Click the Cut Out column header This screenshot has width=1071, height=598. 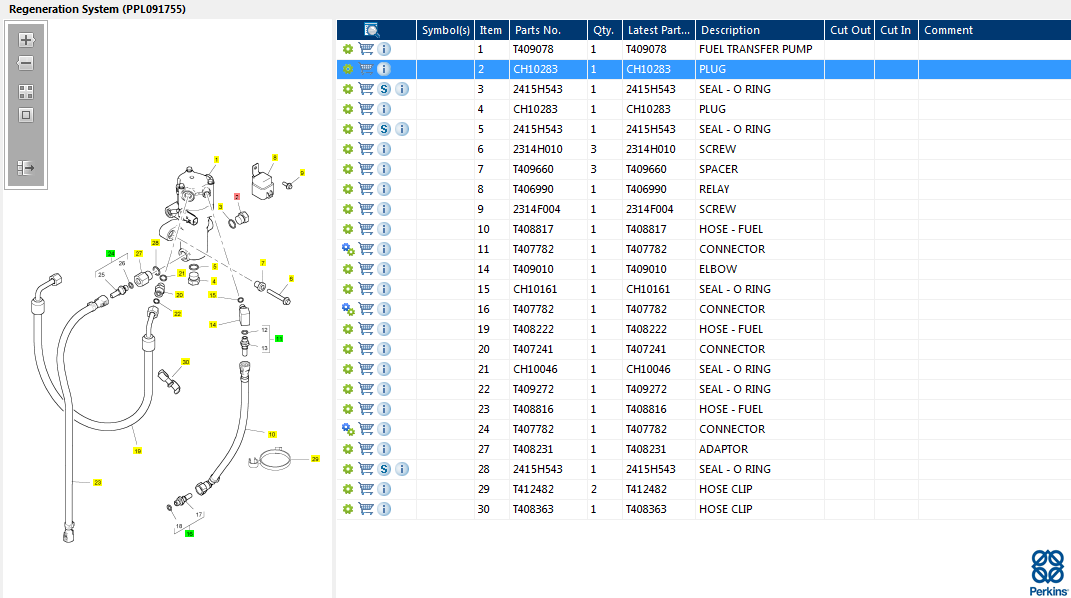[850, 30]
